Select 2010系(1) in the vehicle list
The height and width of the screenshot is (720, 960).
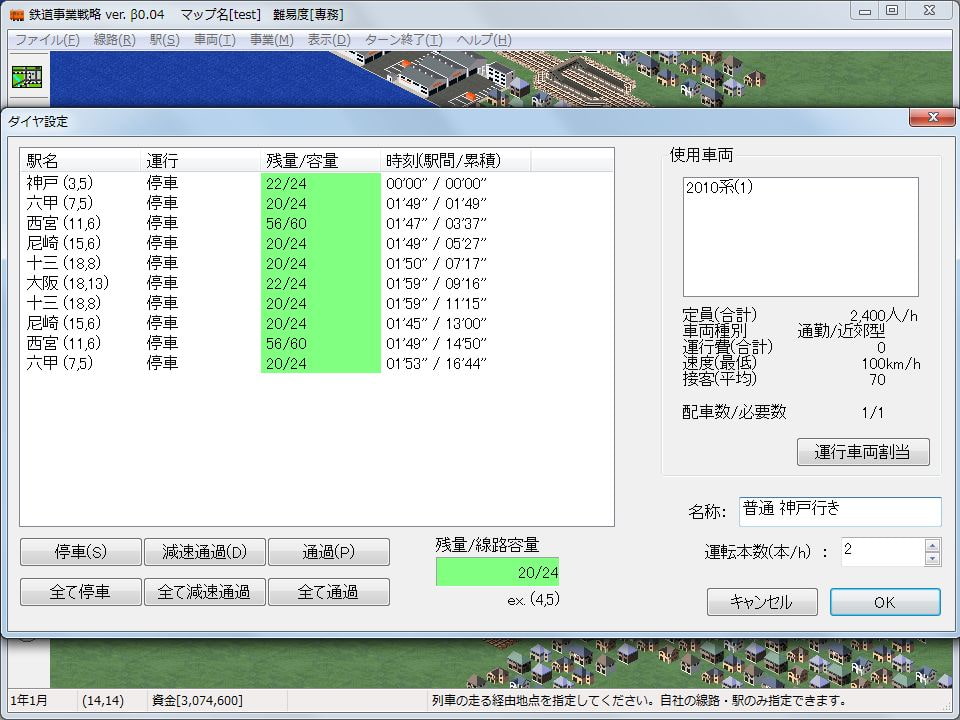(x=718, y=188)
